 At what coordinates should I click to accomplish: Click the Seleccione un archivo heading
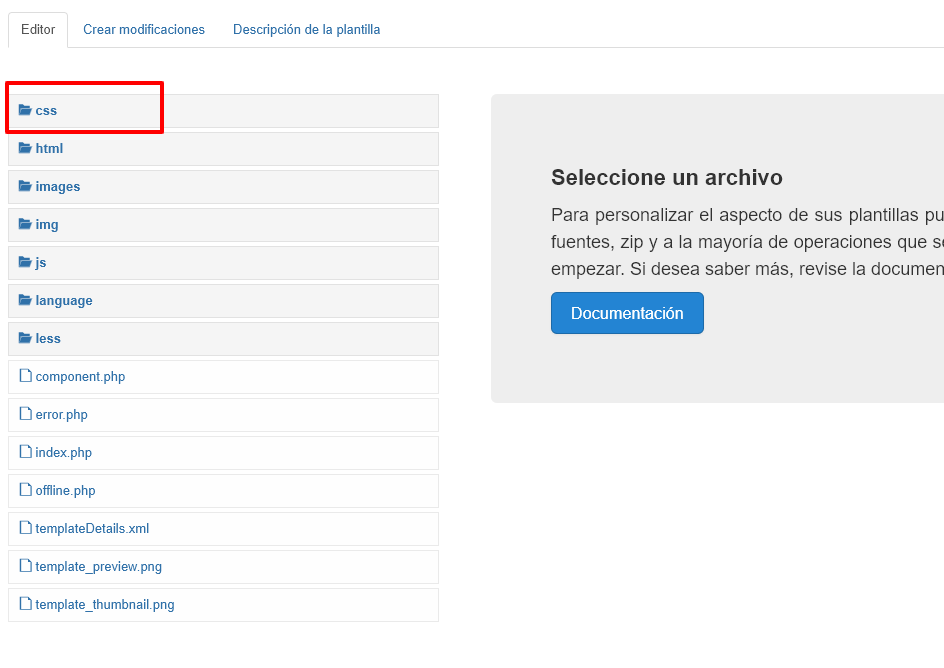[x=667, y=178]
